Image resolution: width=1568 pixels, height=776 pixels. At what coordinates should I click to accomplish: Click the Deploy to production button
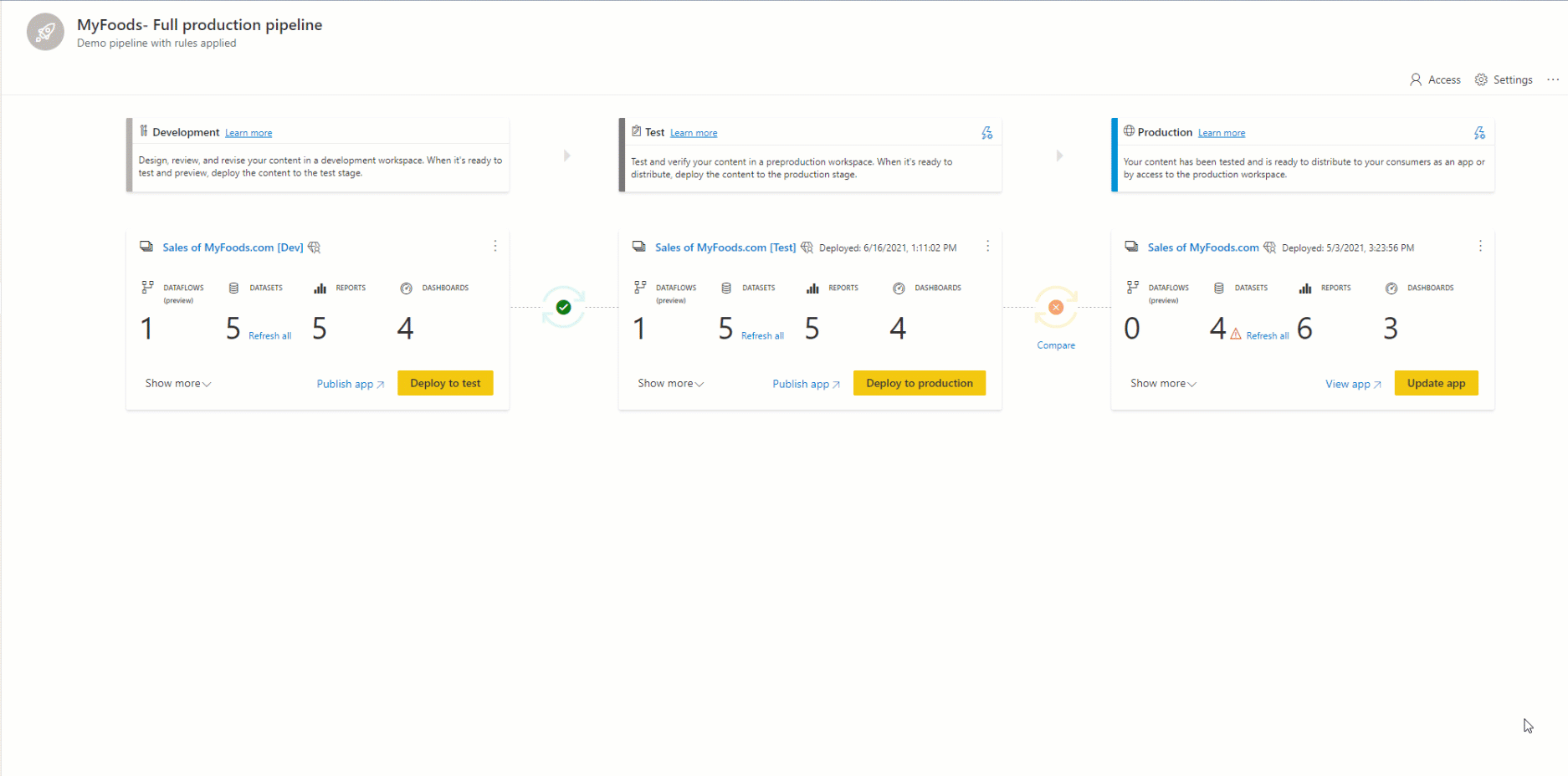coord(919,383)
